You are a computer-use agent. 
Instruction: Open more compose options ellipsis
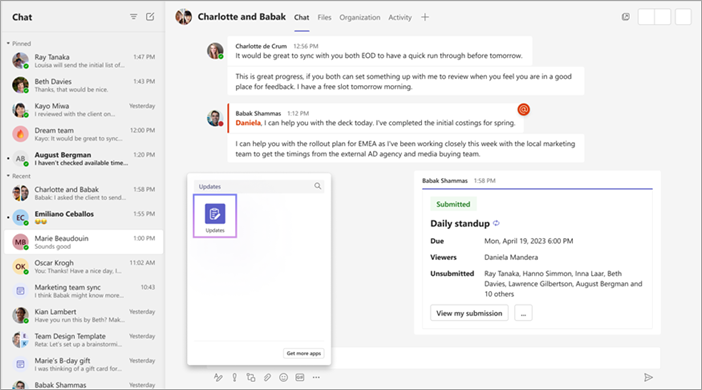click(316, 377)
